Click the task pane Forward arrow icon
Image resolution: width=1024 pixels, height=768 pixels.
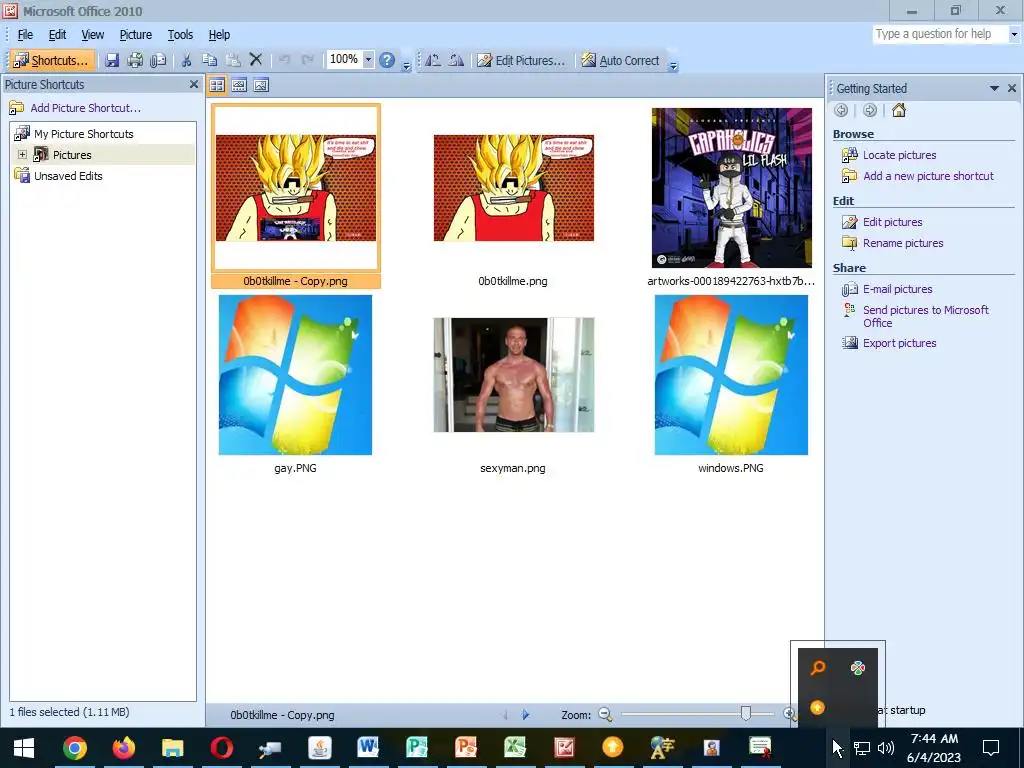870,110
